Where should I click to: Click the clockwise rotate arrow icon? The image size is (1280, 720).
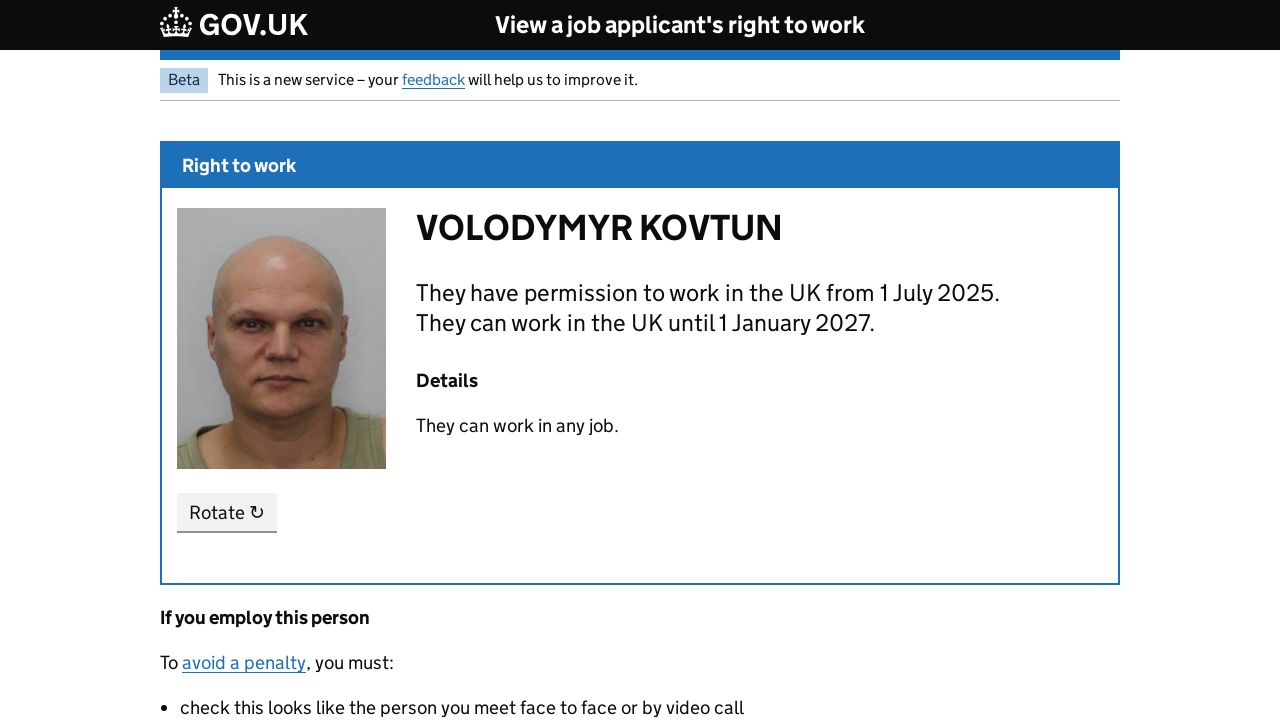point(257,512)
